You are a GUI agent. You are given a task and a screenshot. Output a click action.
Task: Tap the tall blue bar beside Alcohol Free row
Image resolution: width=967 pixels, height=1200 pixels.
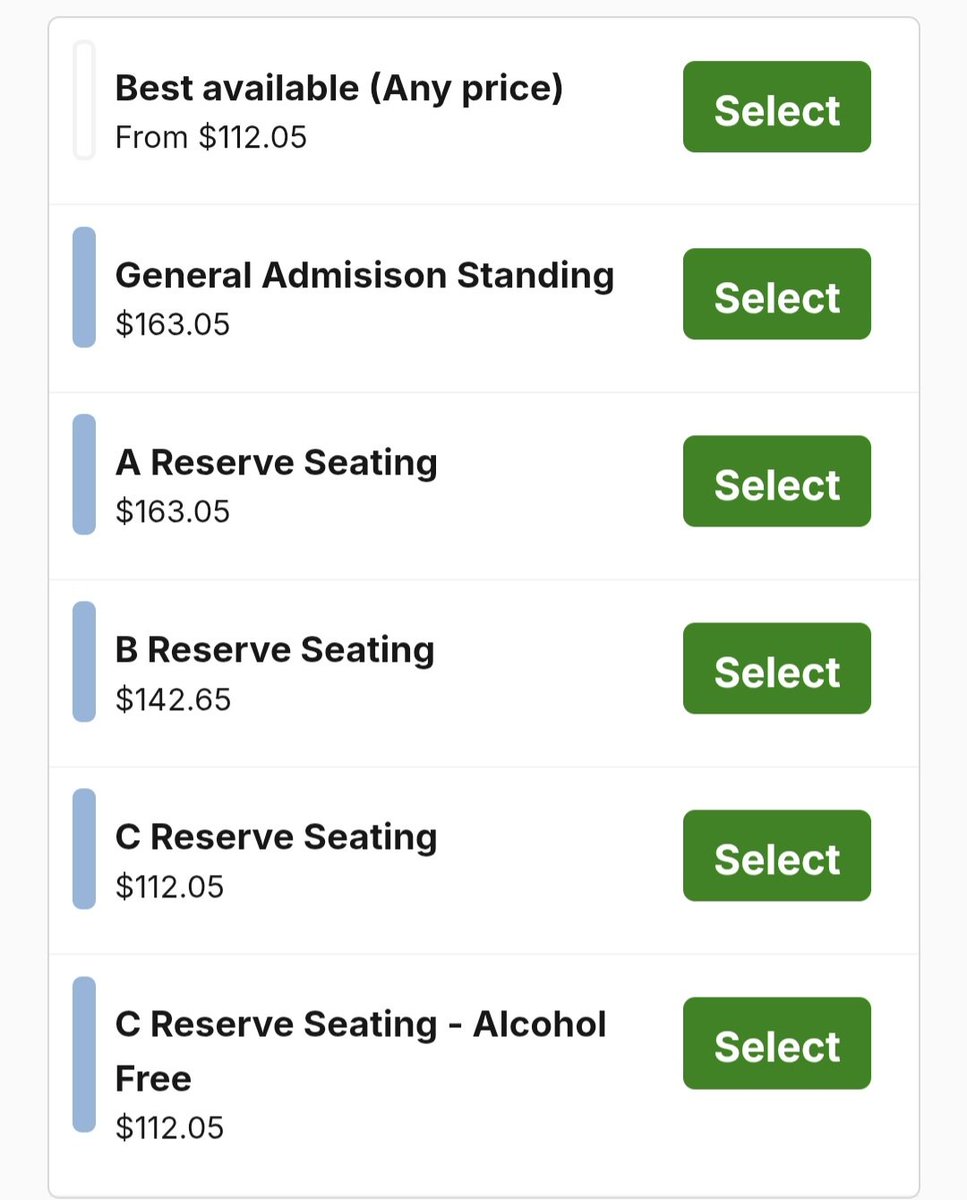84,1054
